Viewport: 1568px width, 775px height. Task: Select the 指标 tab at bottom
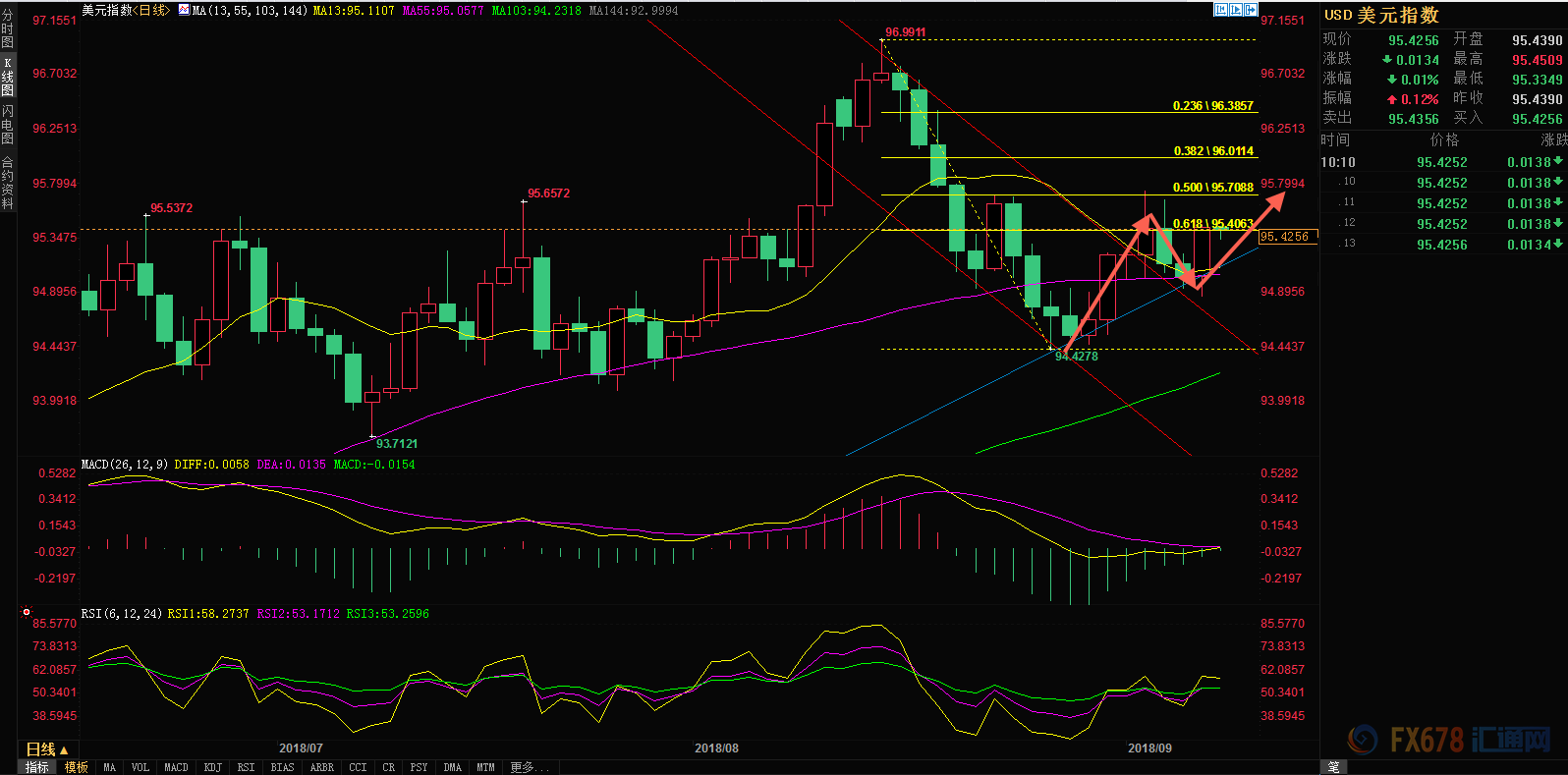pos(37,767)
